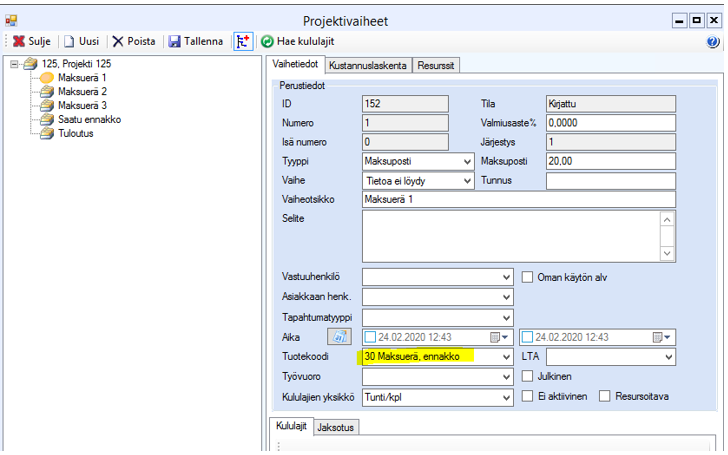Click the Poista delete icon
Image resolution: width=728 pixels, height=455 pixels.
[x=118, y=41]
